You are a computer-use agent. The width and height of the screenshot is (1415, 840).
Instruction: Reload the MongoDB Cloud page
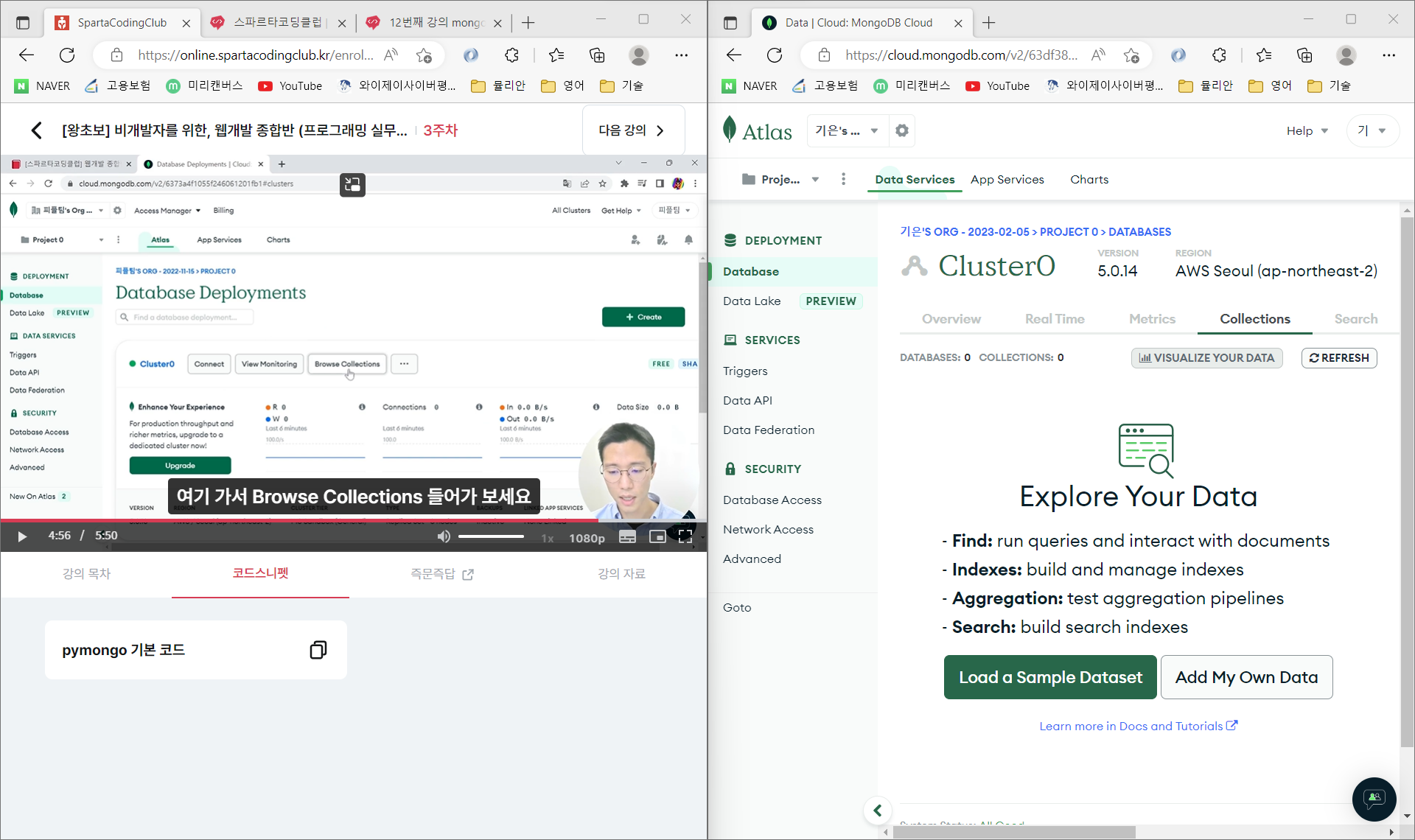(775, 55)
